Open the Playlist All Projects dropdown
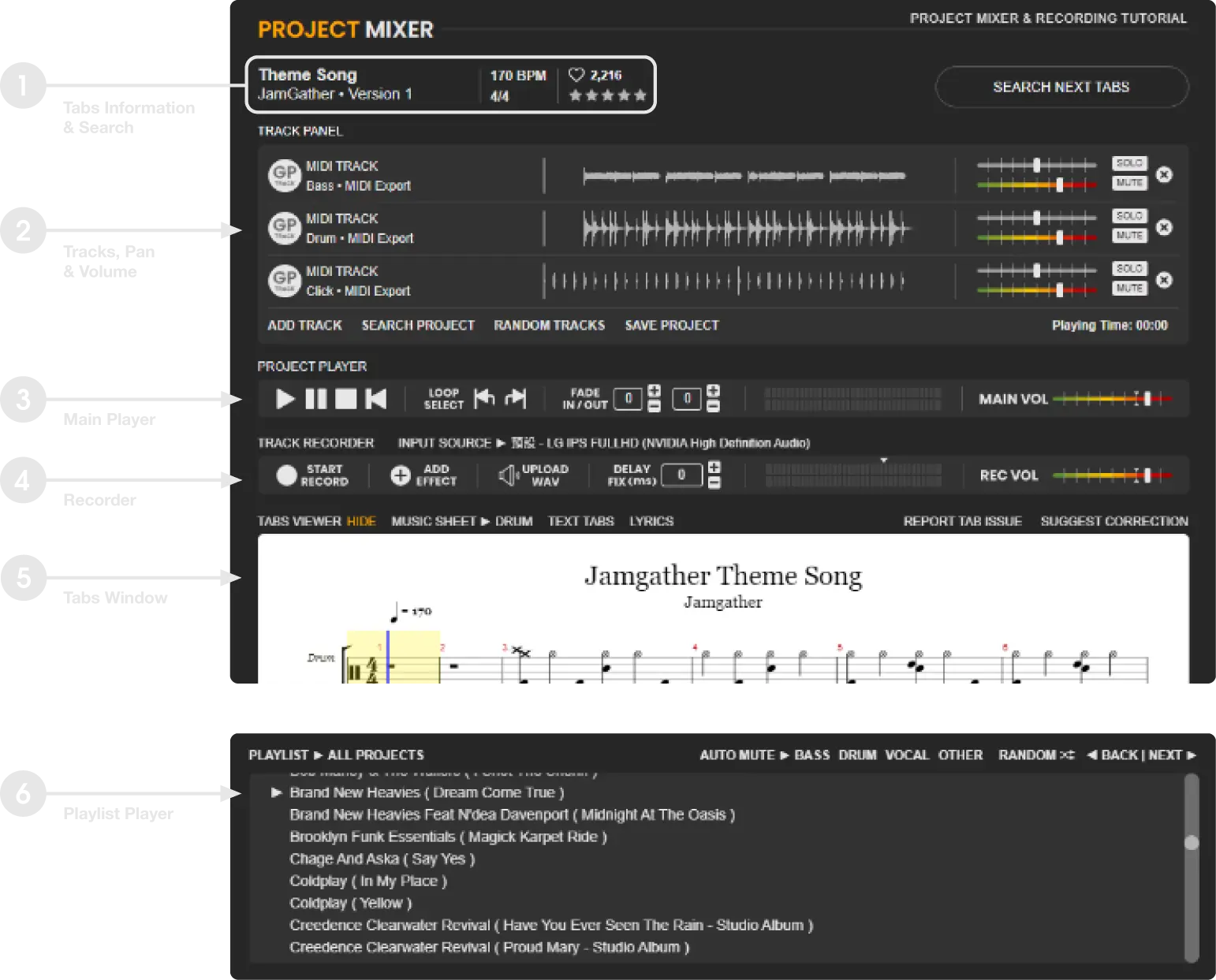This screenshot has width=1216, height=980. click(x=375, y=755)
